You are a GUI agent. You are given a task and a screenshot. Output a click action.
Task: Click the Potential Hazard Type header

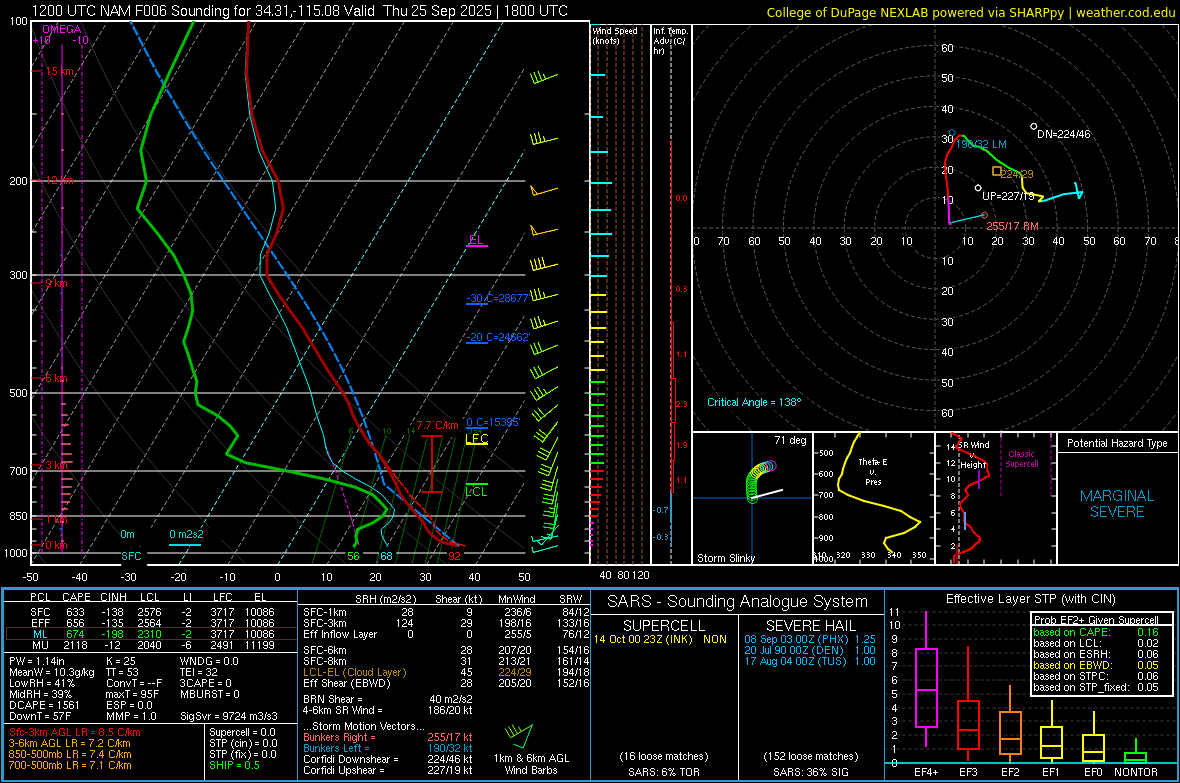[x=1117, y=443]
